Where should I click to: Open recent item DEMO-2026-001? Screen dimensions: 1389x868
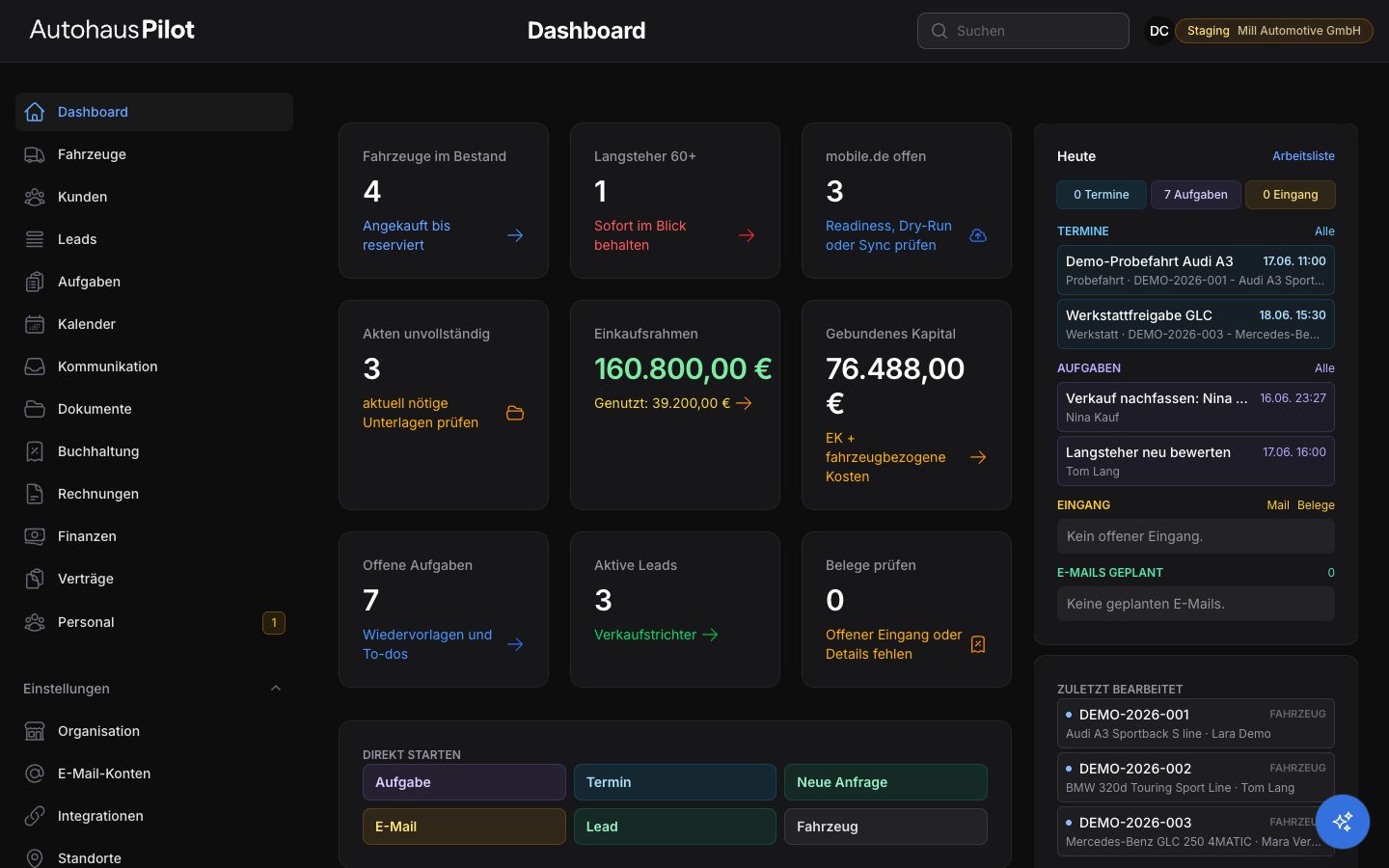point(1196,723)
